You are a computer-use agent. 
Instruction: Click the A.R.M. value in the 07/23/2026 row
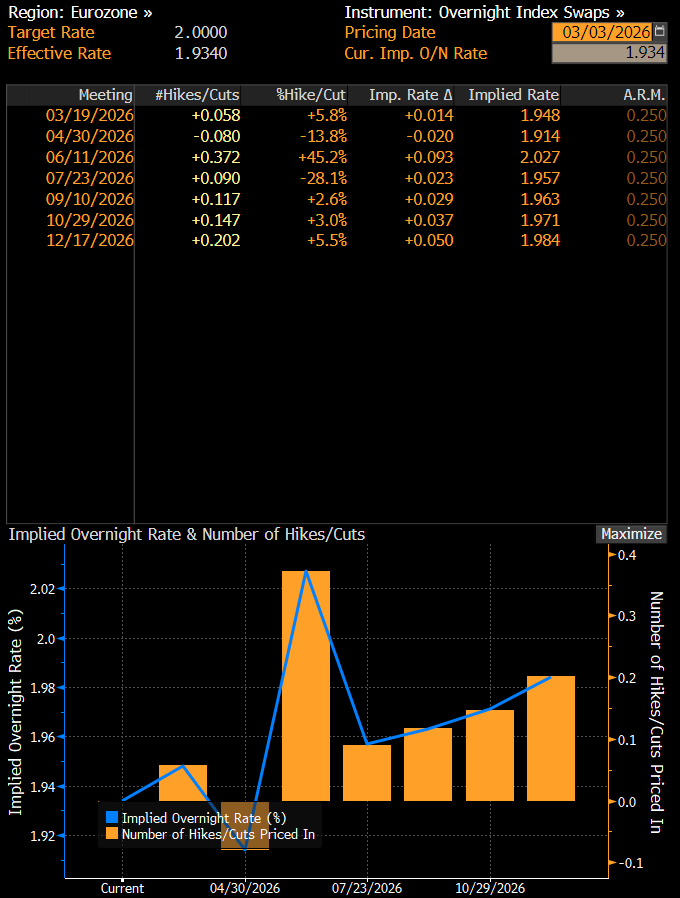click(x=646, y=178)
